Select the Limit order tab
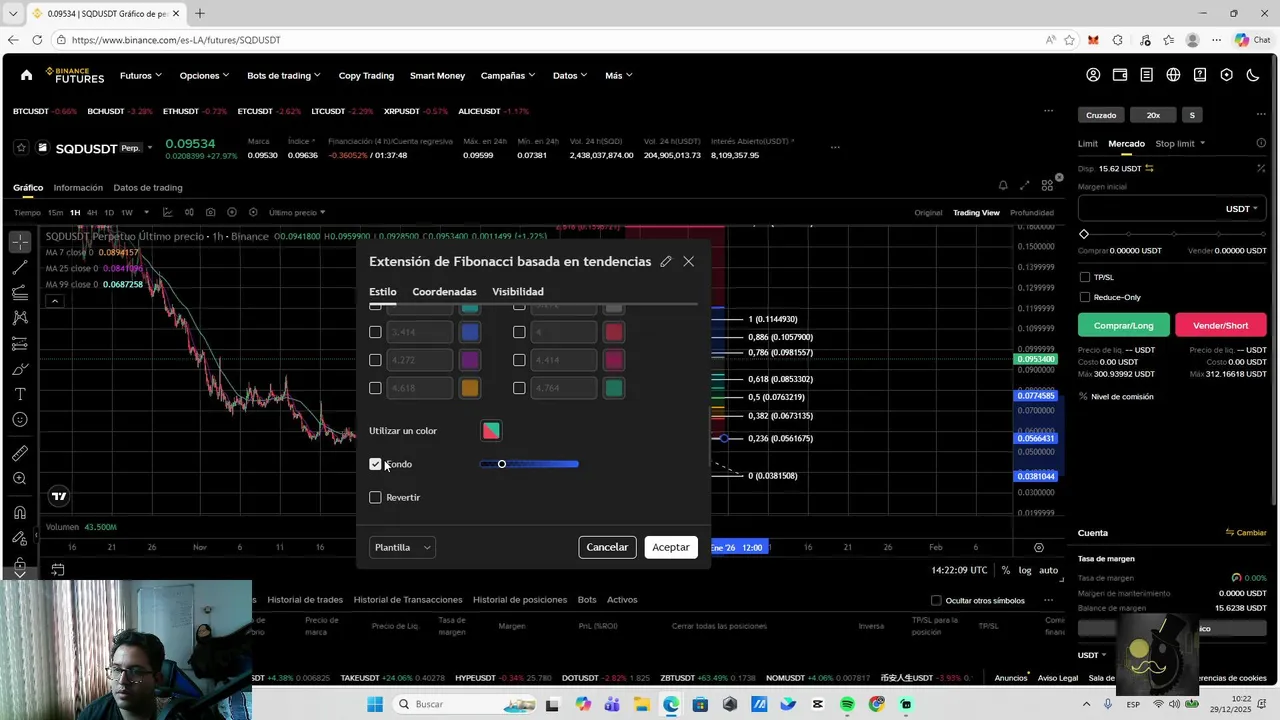 (x=1088, y=144)
